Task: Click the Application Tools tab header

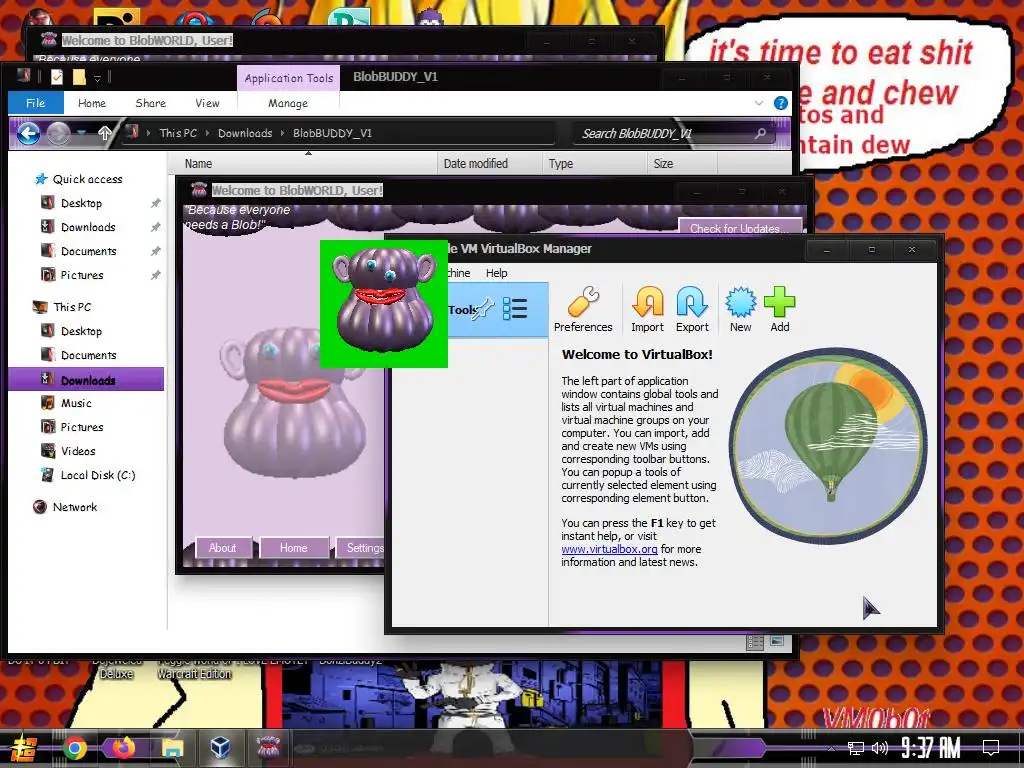Action: (x=289, y=78)
